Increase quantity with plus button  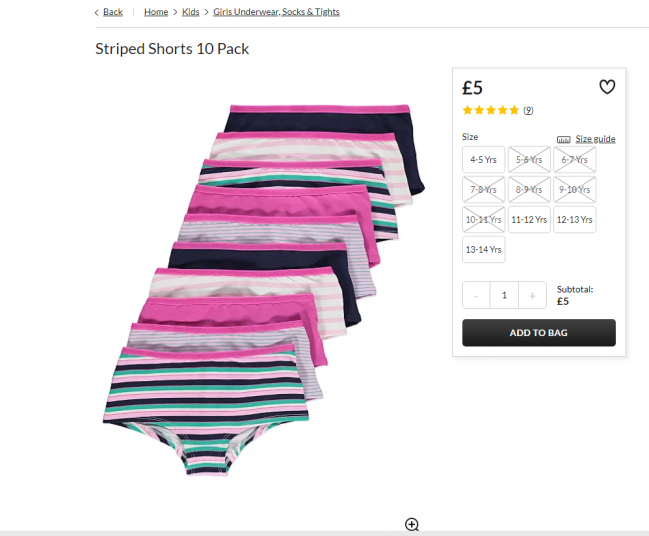tap(532, 295)
